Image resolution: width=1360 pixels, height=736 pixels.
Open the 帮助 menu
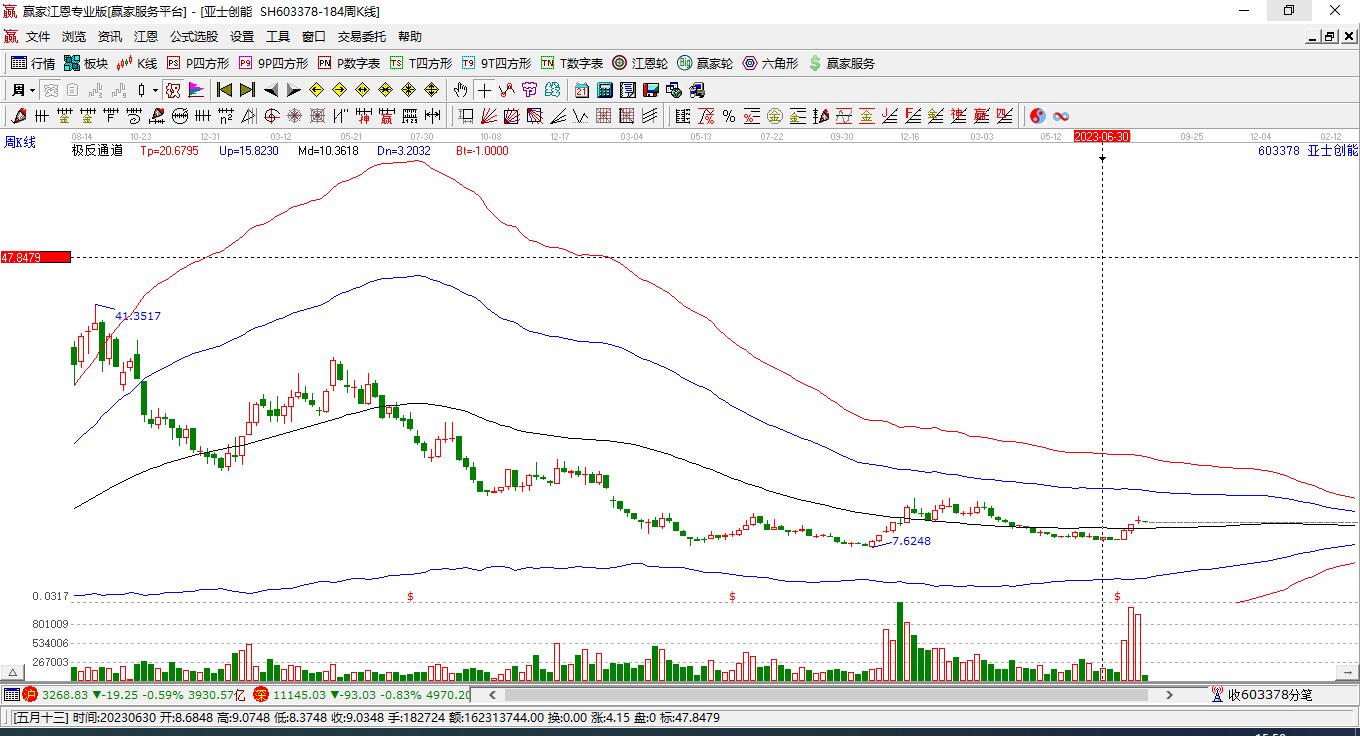[x=410, y=37]
